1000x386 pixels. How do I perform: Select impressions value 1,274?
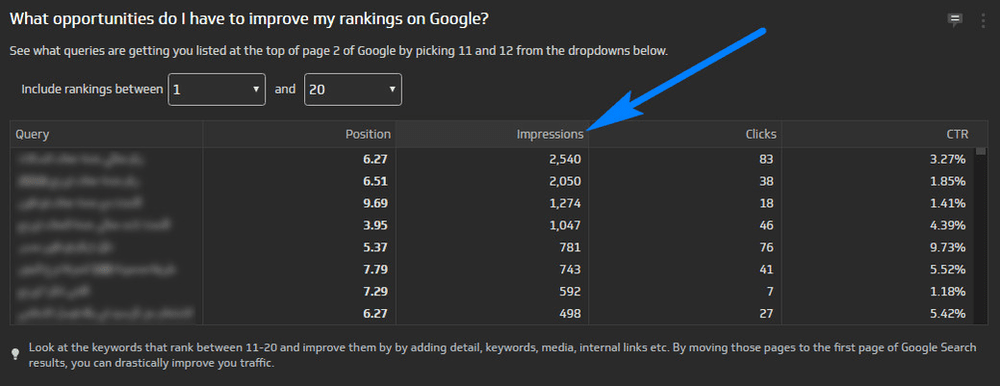[x=565, y=204]
